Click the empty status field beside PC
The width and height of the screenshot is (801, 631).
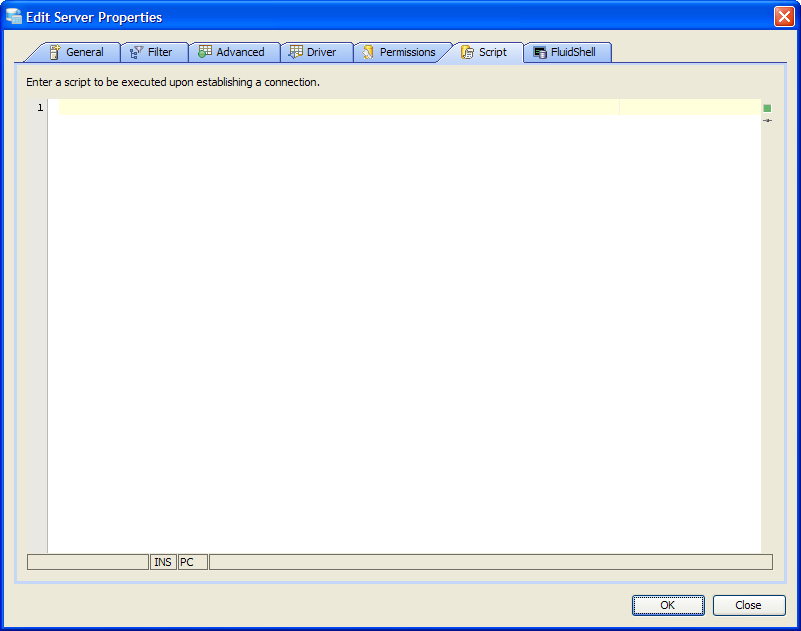[x=491, y=562]
